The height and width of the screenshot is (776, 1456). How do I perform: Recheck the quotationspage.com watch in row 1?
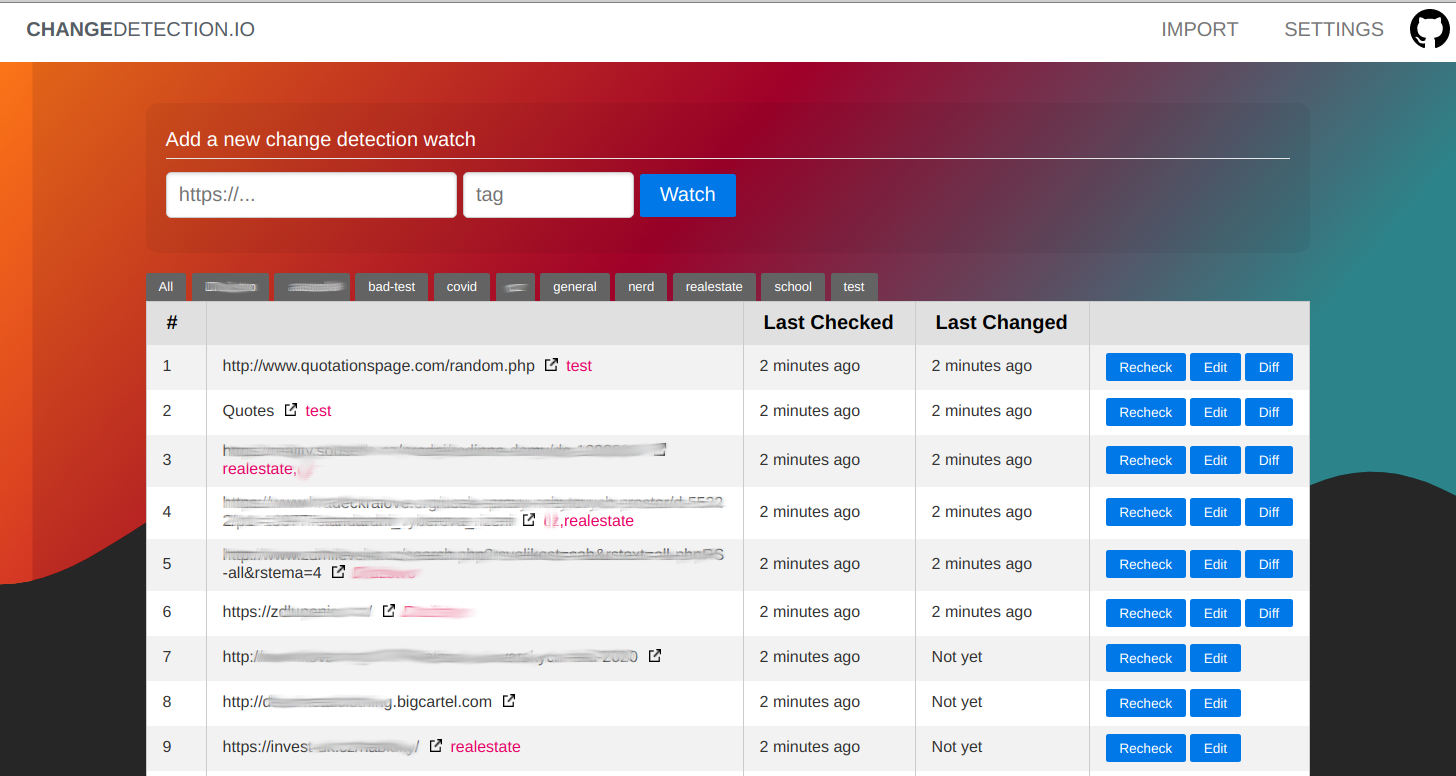coord(1145,367)
